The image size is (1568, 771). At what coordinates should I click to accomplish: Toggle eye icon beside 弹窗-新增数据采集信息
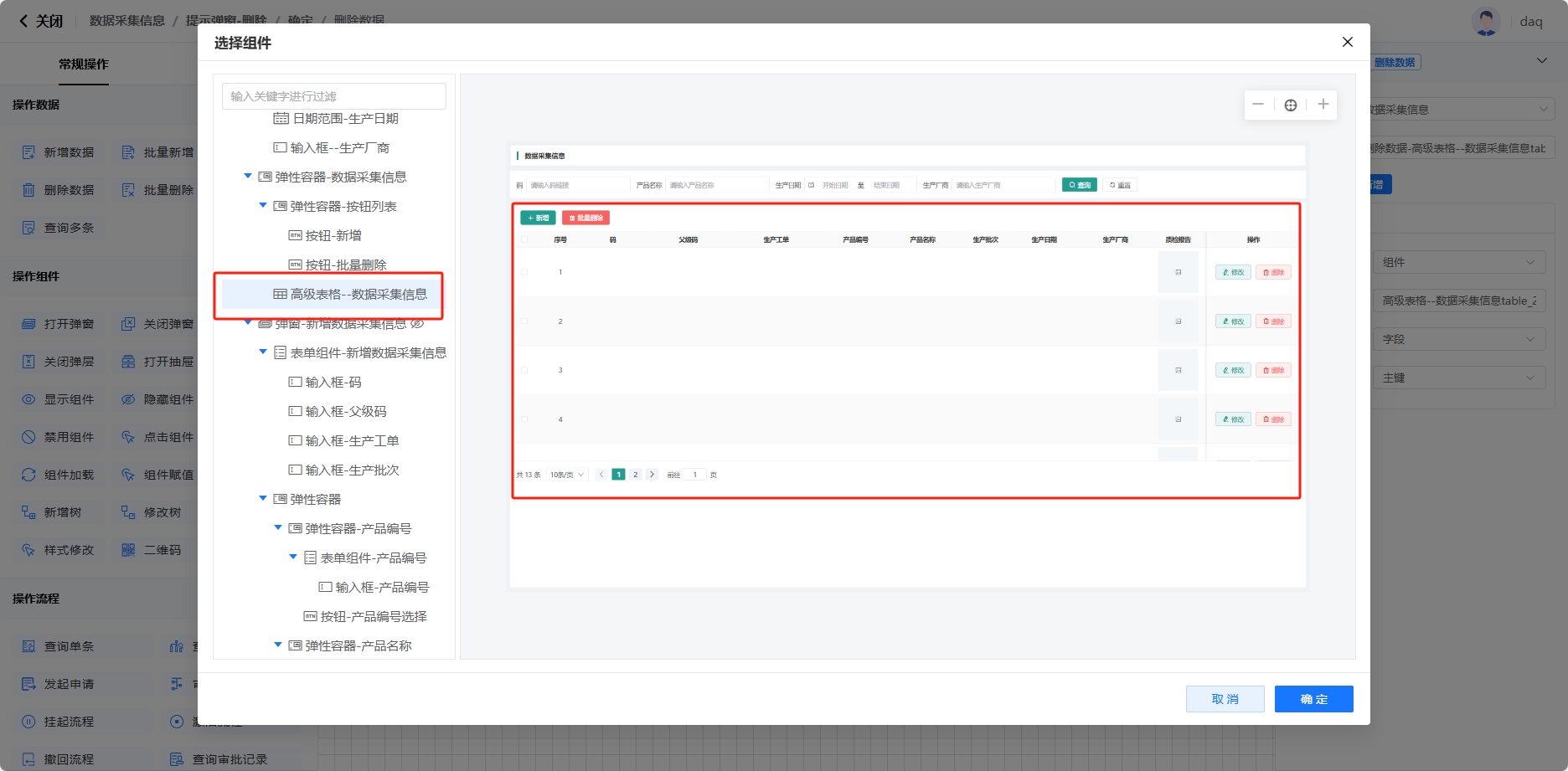tap(416, 324)
